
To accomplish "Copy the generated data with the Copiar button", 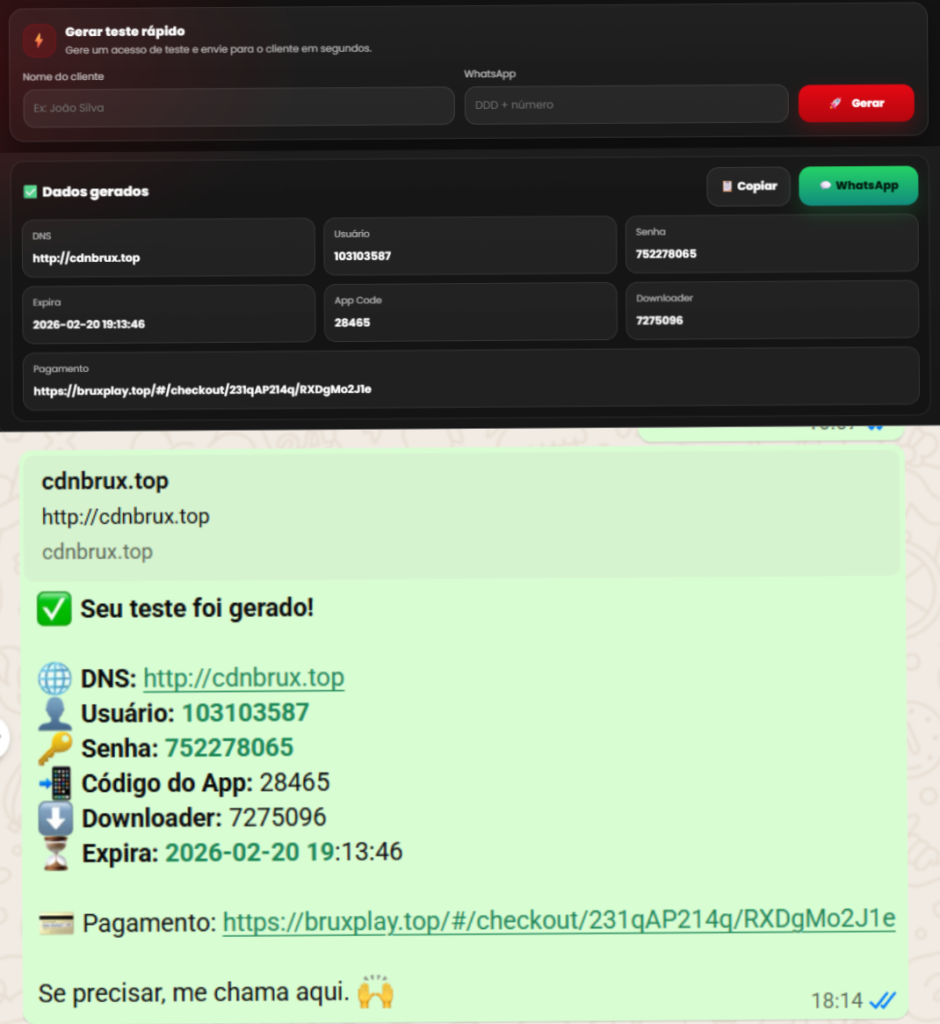I will tap(749, 186).
